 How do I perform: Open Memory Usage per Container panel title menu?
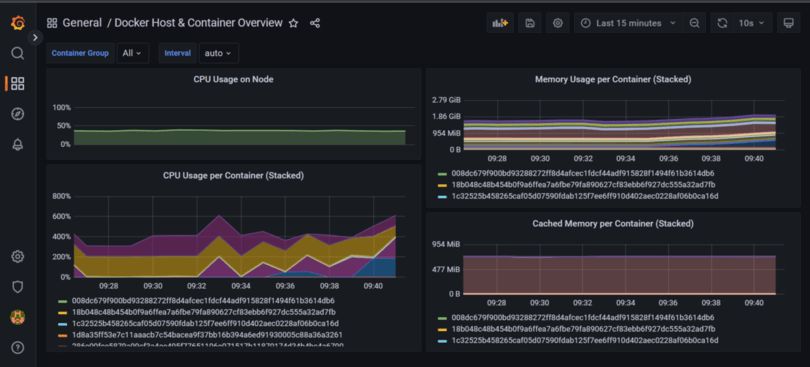[613, 79]
